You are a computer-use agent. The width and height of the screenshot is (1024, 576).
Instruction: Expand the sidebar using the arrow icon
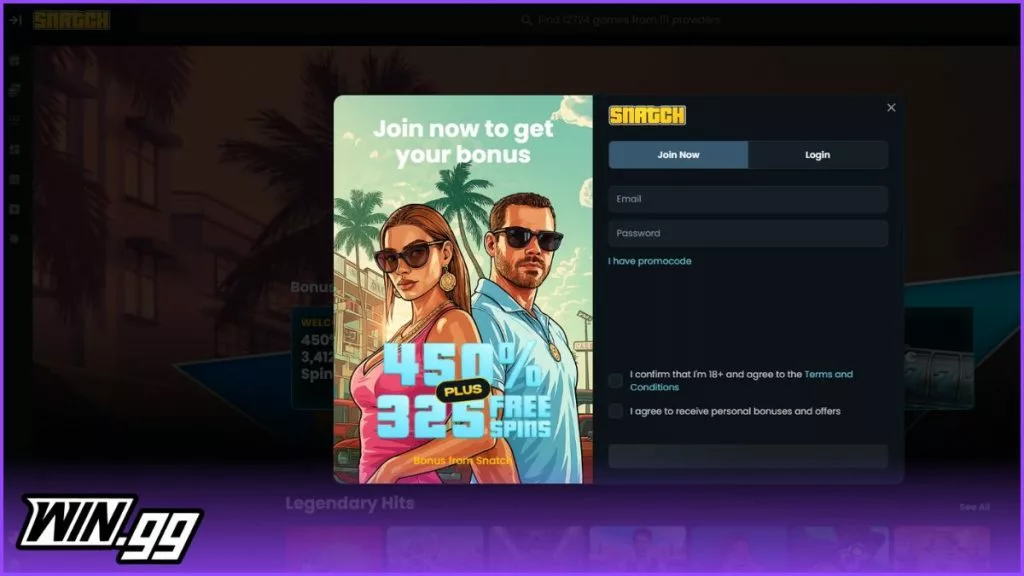pos(15,20)
